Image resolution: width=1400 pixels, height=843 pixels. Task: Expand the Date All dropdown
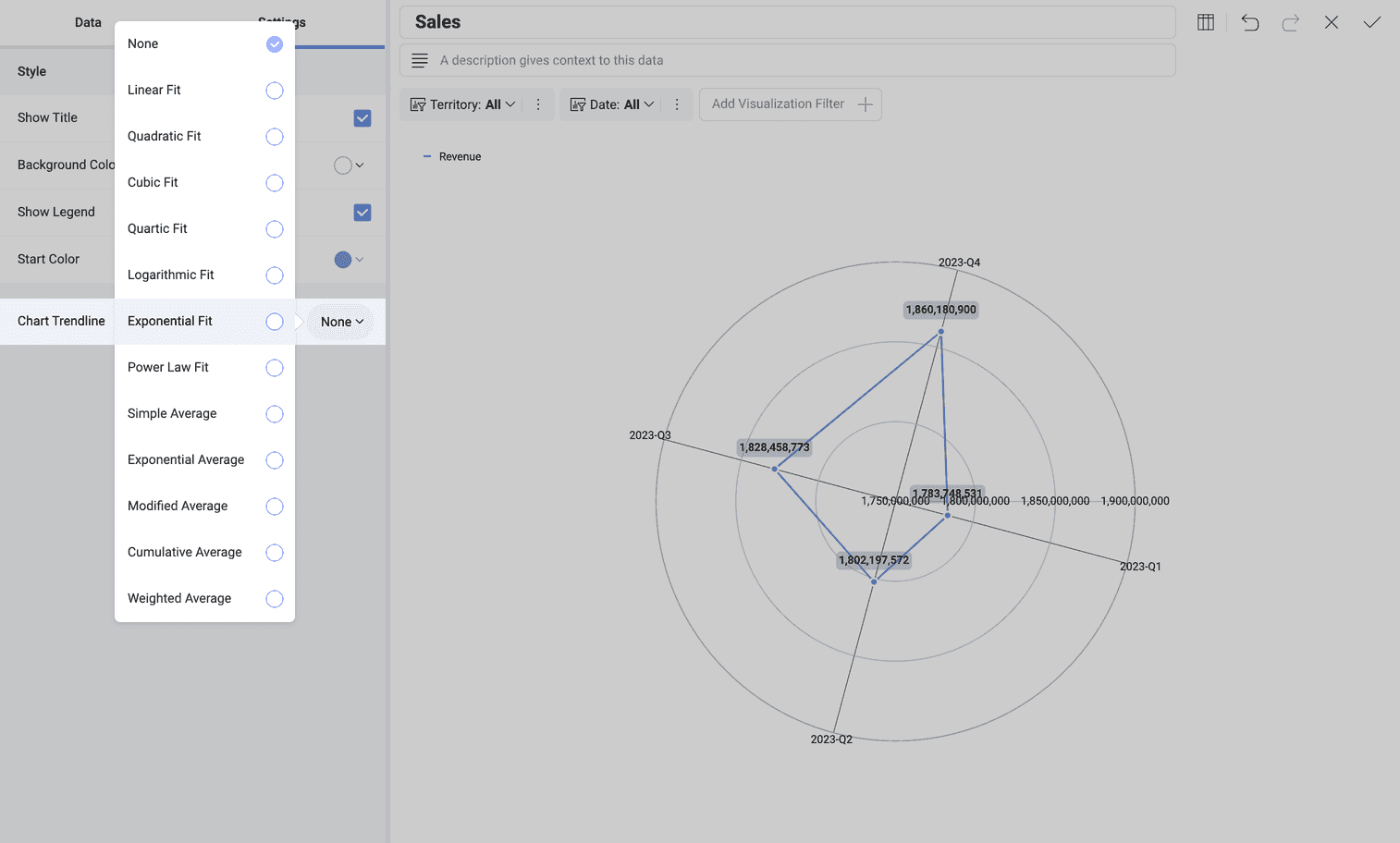point(639,104)
